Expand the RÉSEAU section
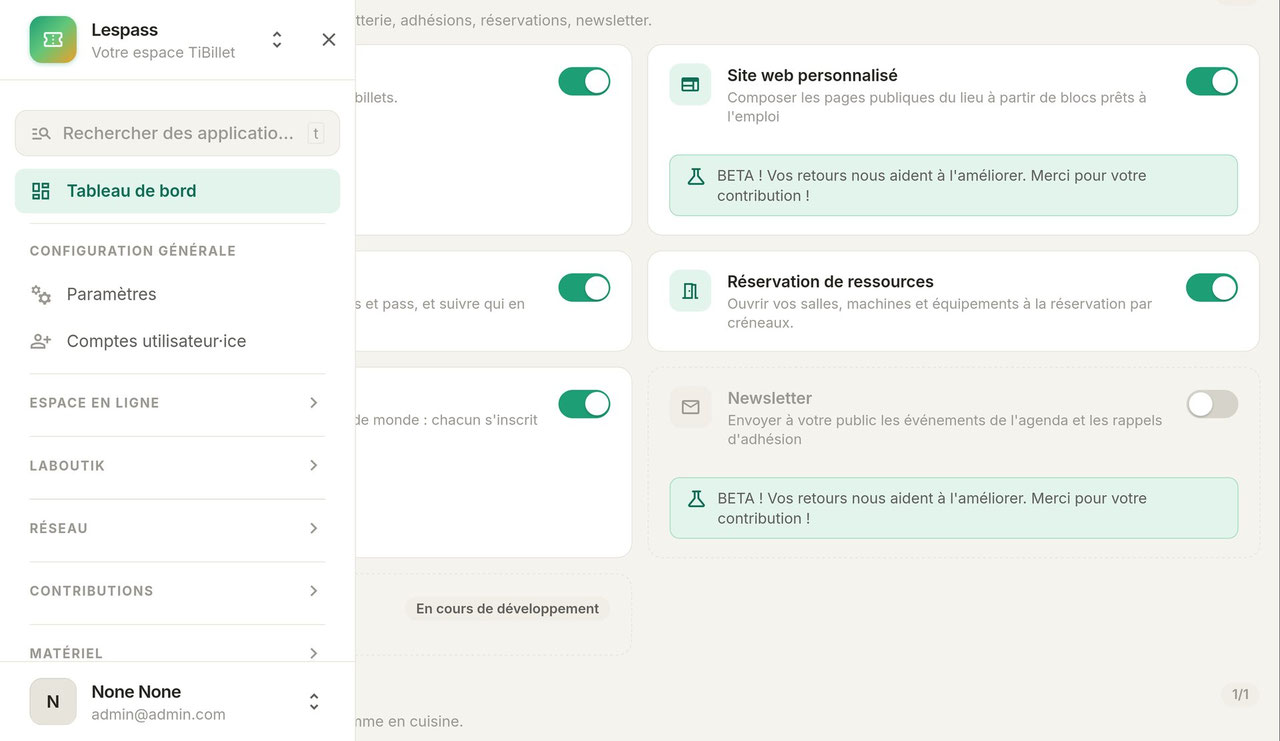This screenshot has width=1280, height=741. point(177,528)
